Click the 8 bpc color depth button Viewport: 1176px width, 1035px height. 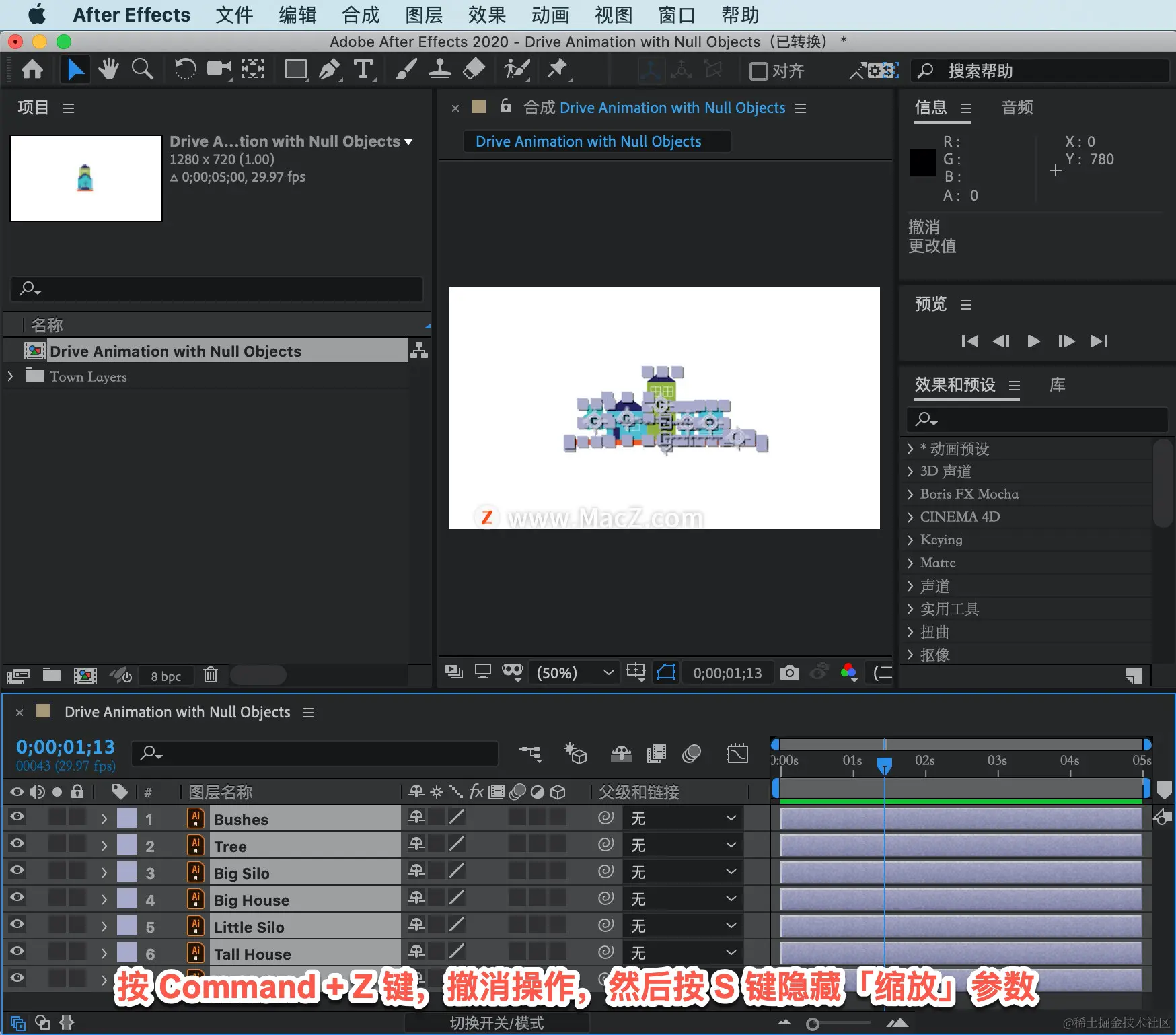click(x=166, y=676)
